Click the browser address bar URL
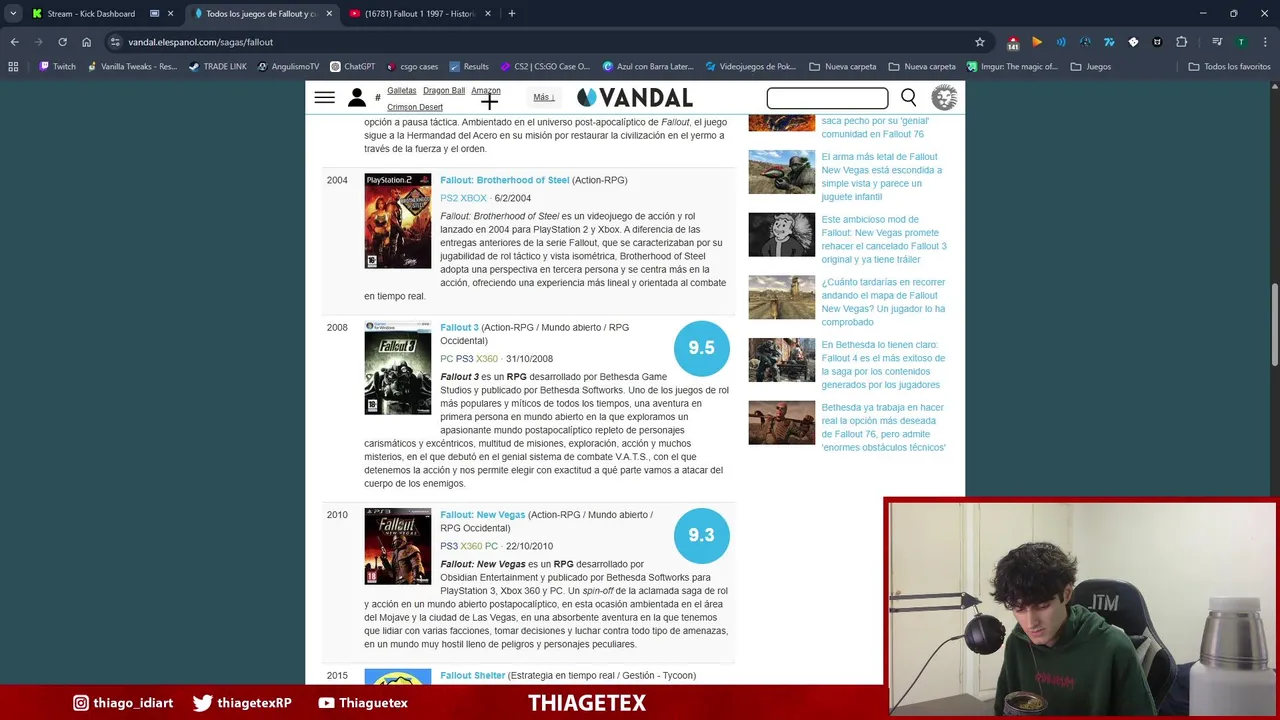Image resolution: width=1280 pixels, height=720 pixels. click(200, 42)
